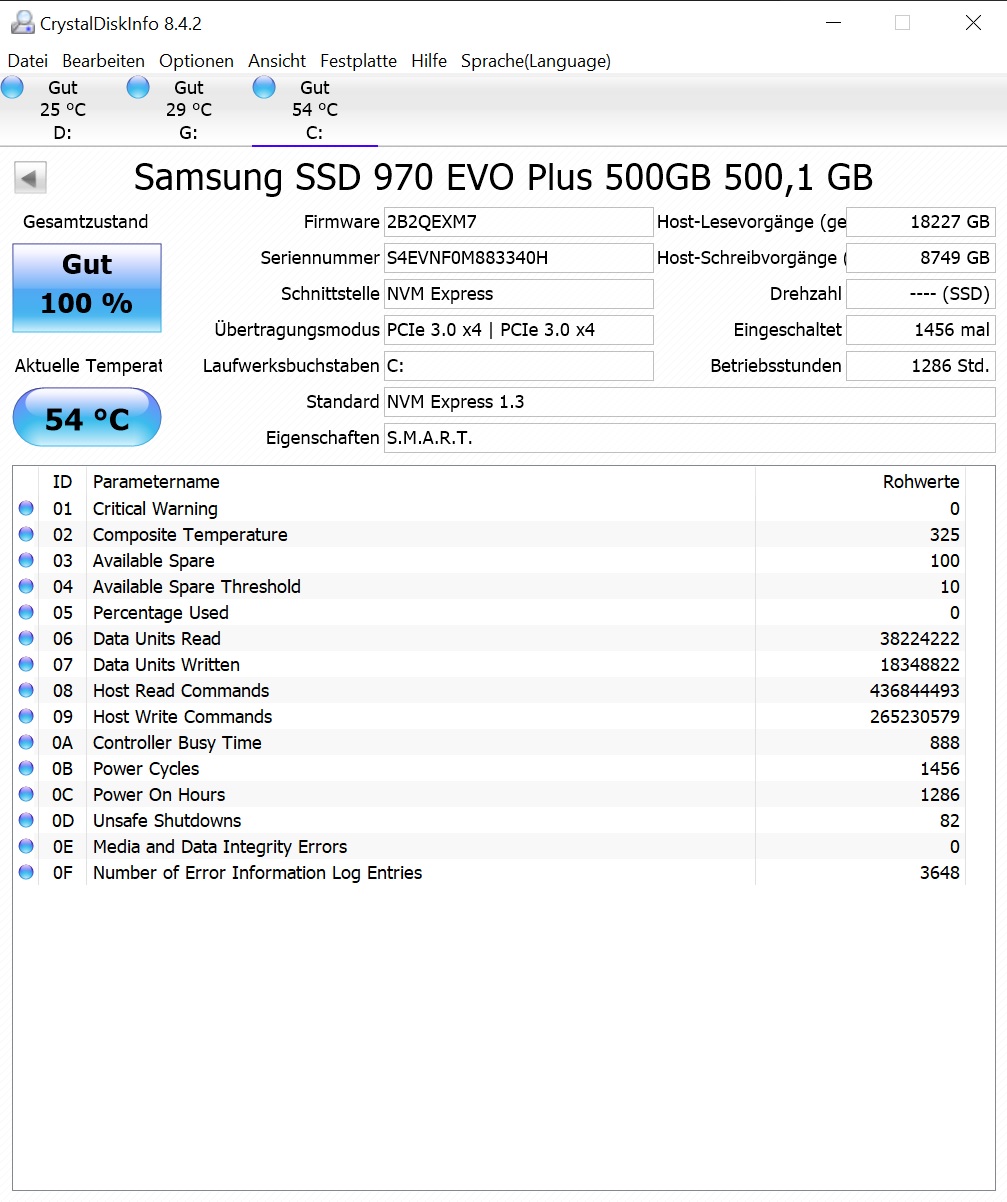Click status orb for Error Log Entries
Image resolution: width=1007 pixels, height=1202 pixels.
click(26, 873)
